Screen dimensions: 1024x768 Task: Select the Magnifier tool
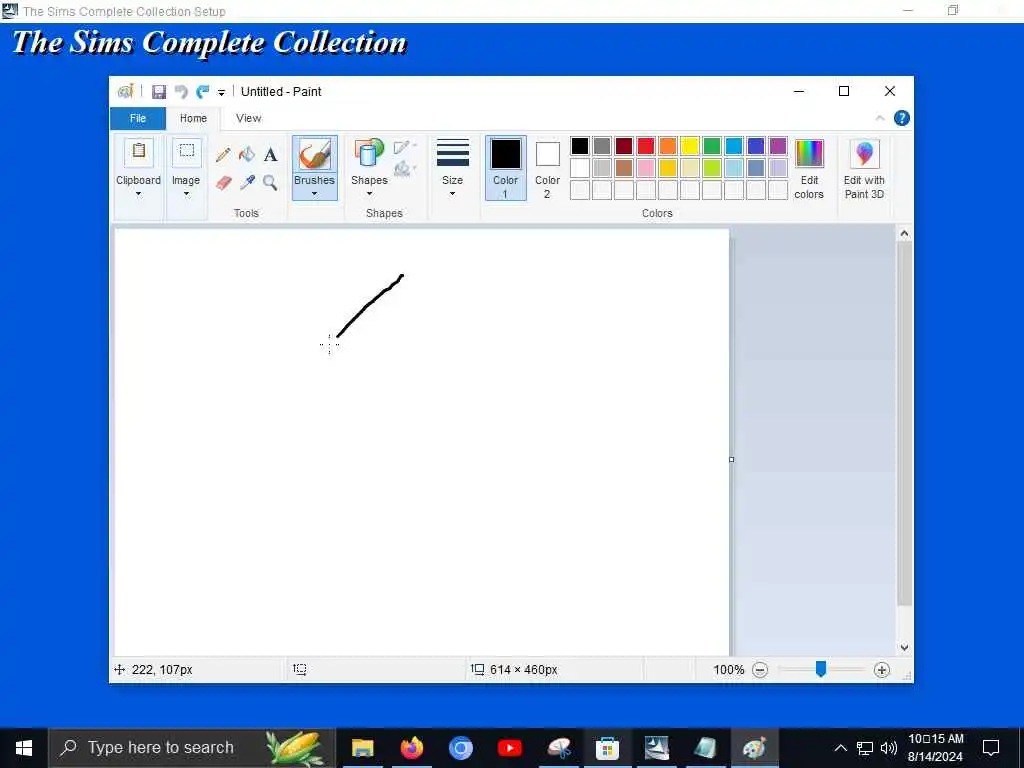(270, 183)
